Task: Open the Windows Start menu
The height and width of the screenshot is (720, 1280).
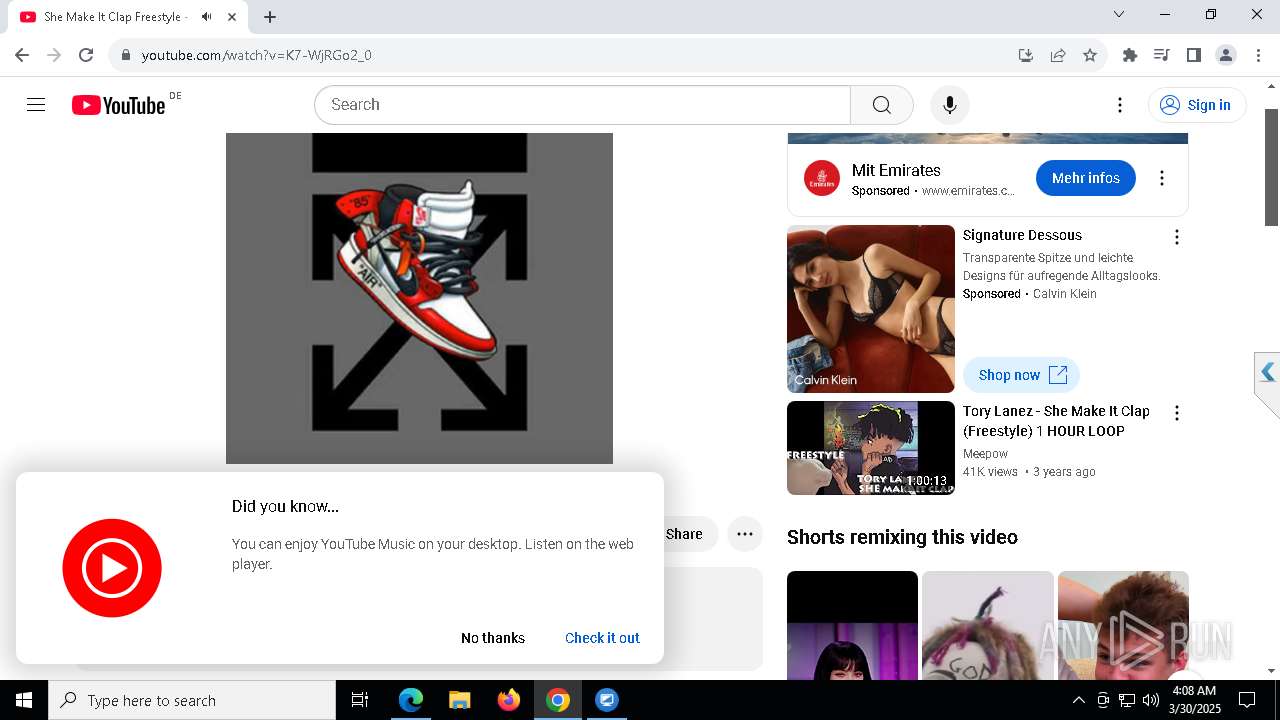Action: tap(24, 700)
